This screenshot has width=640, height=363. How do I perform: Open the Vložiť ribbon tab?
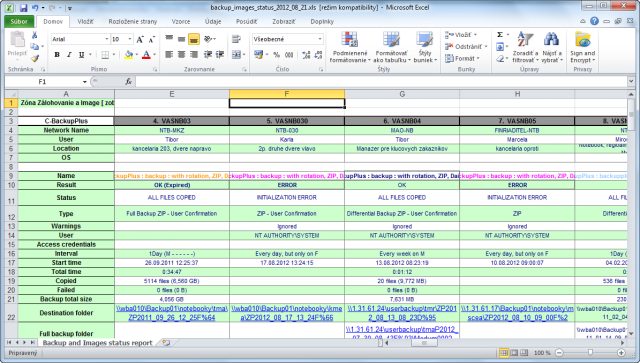click(85, 22)
